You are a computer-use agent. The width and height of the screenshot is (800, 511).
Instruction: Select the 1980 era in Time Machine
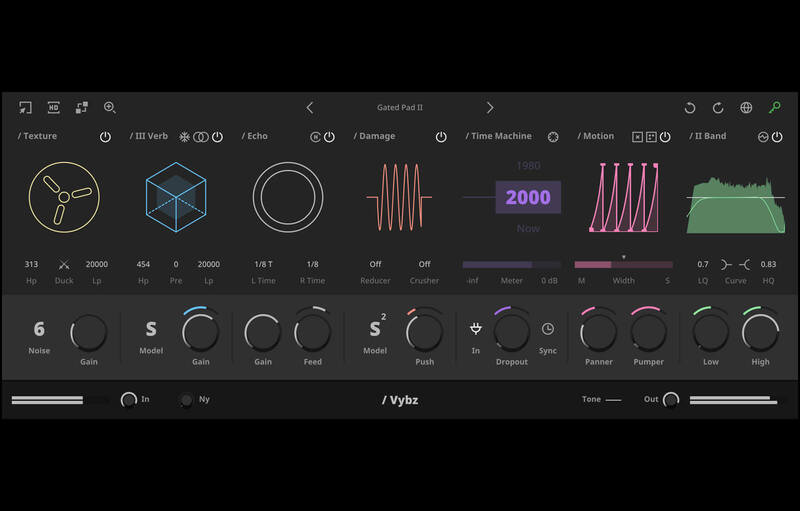pyautogui.click(x=528, y=166)
